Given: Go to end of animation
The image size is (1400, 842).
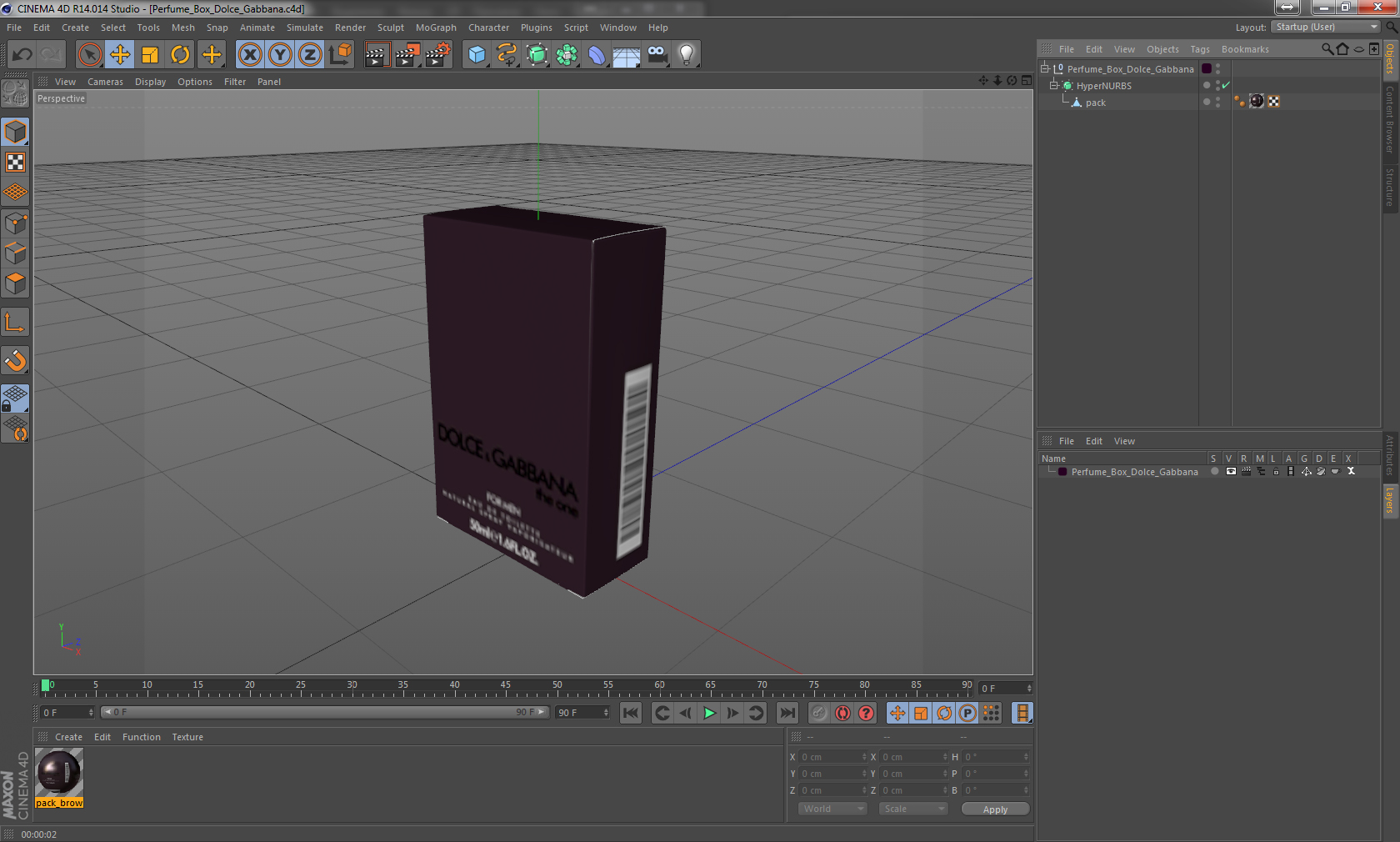Looking at the screenshot, I should (787, 713).
